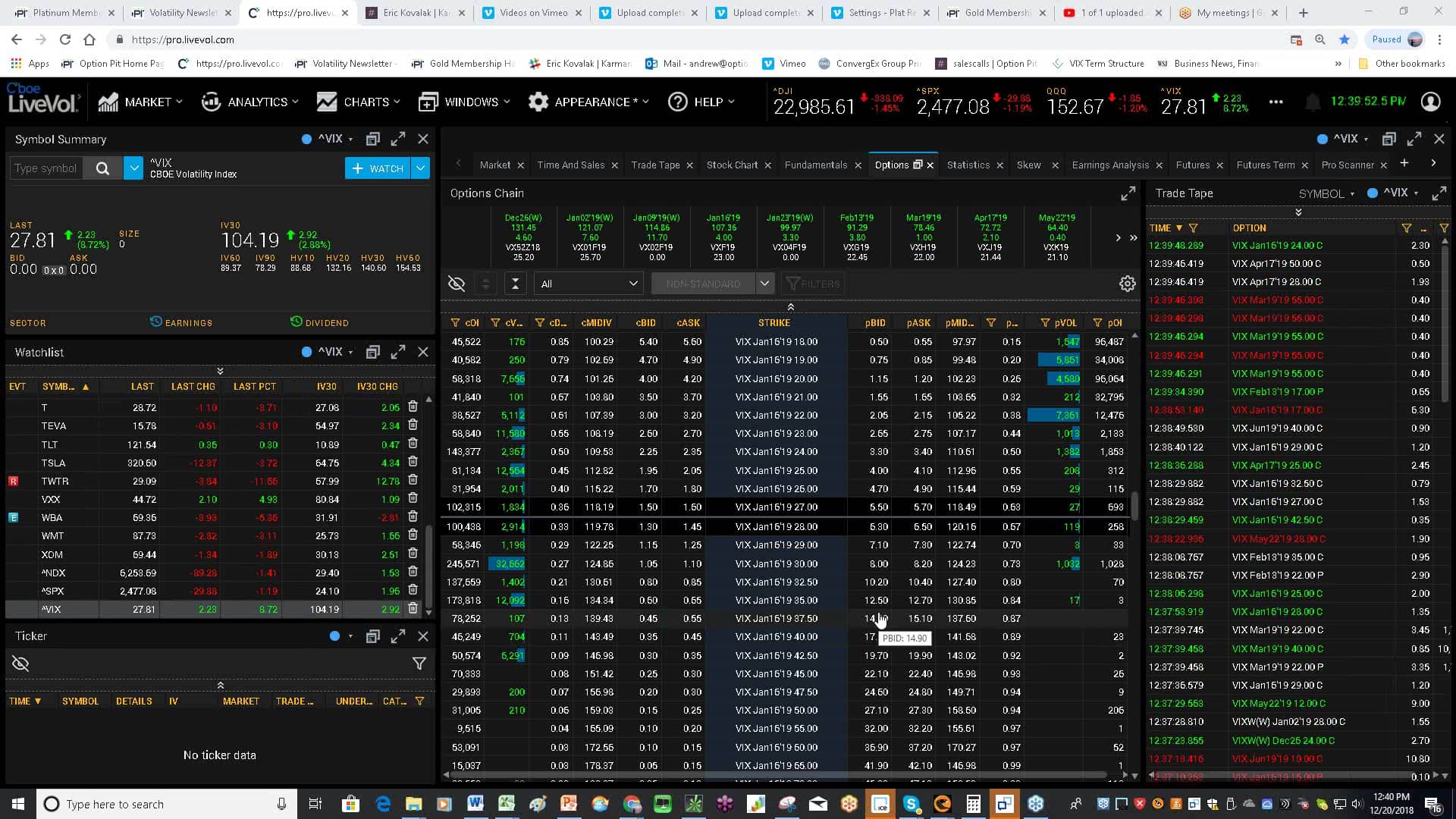Delete TSLA row from watchlist
The width and height of the screenshot is (1456, 819).
click(x=413, y=463)
